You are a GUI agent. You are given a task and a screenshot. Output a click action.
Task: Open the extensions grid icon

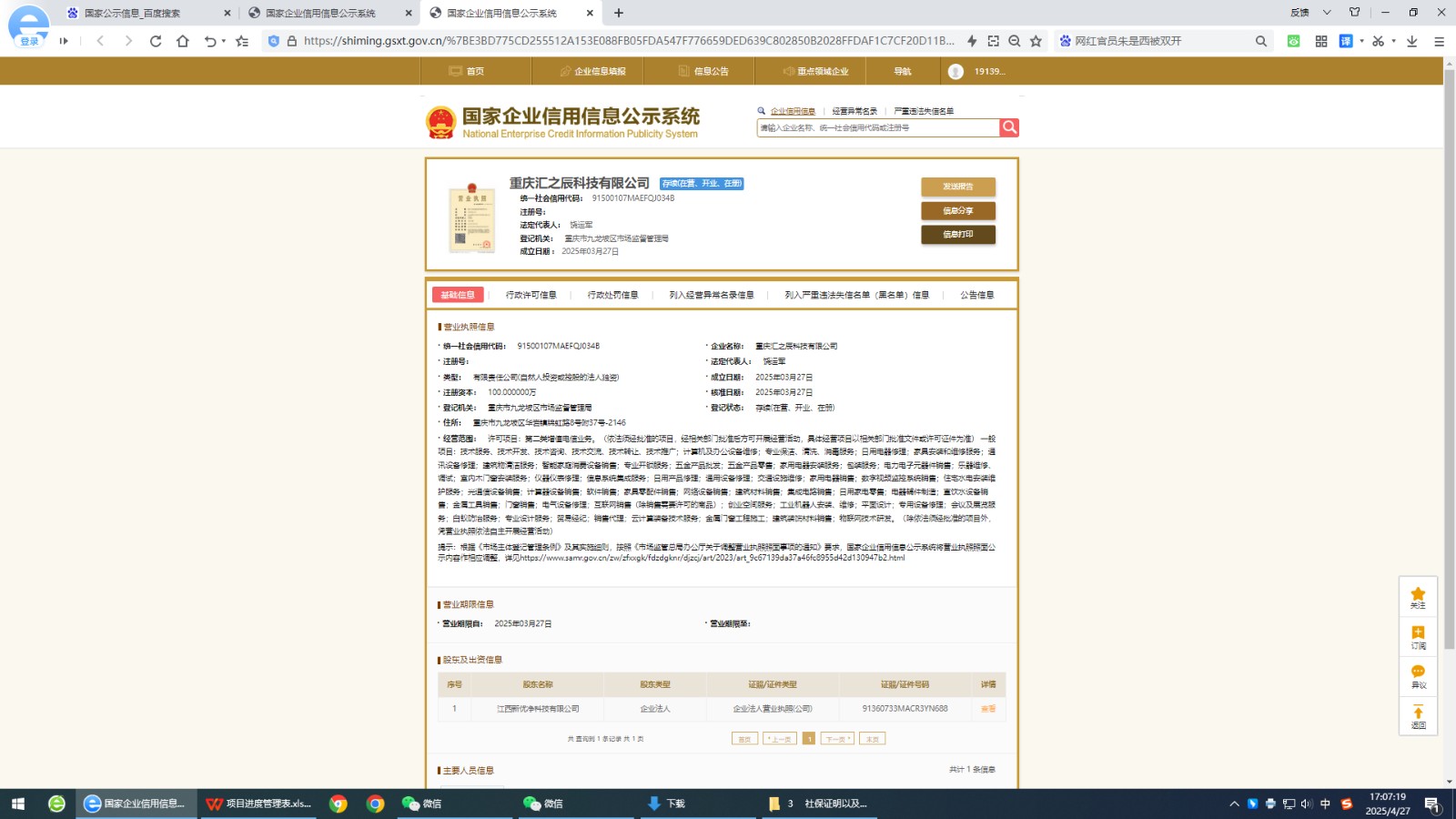click(x=1321, y=41)
